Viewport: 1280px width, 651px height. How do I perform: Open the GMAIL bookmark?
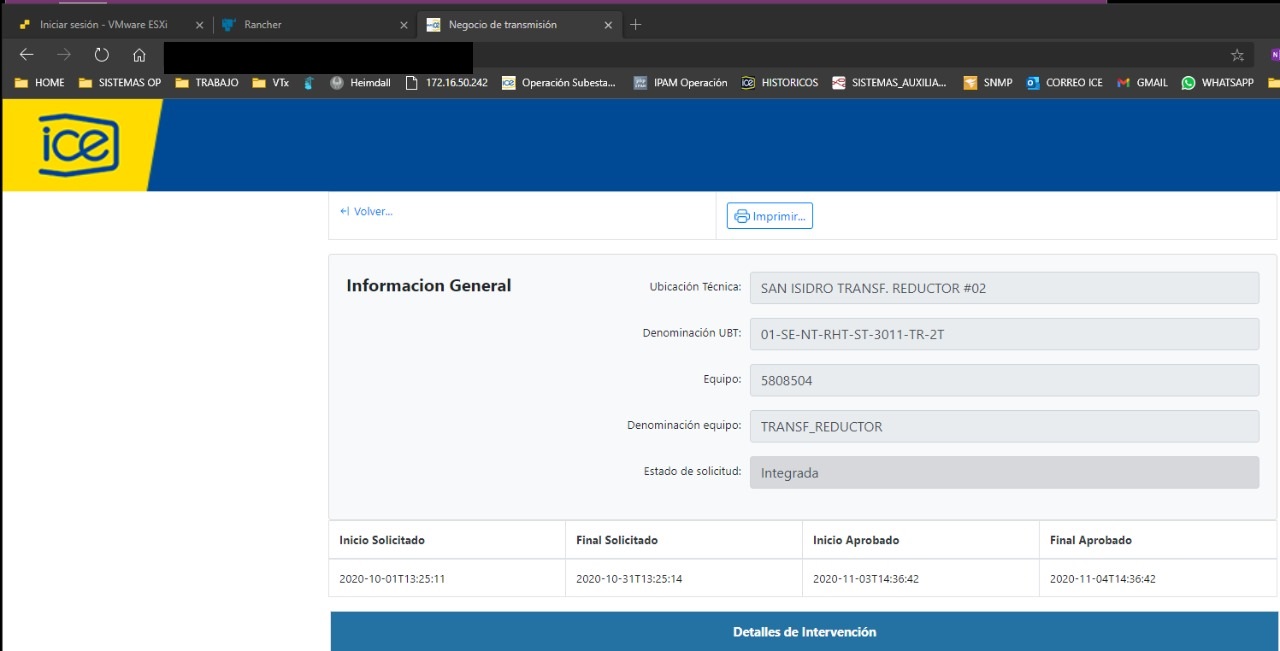(x=1142, y=83)
